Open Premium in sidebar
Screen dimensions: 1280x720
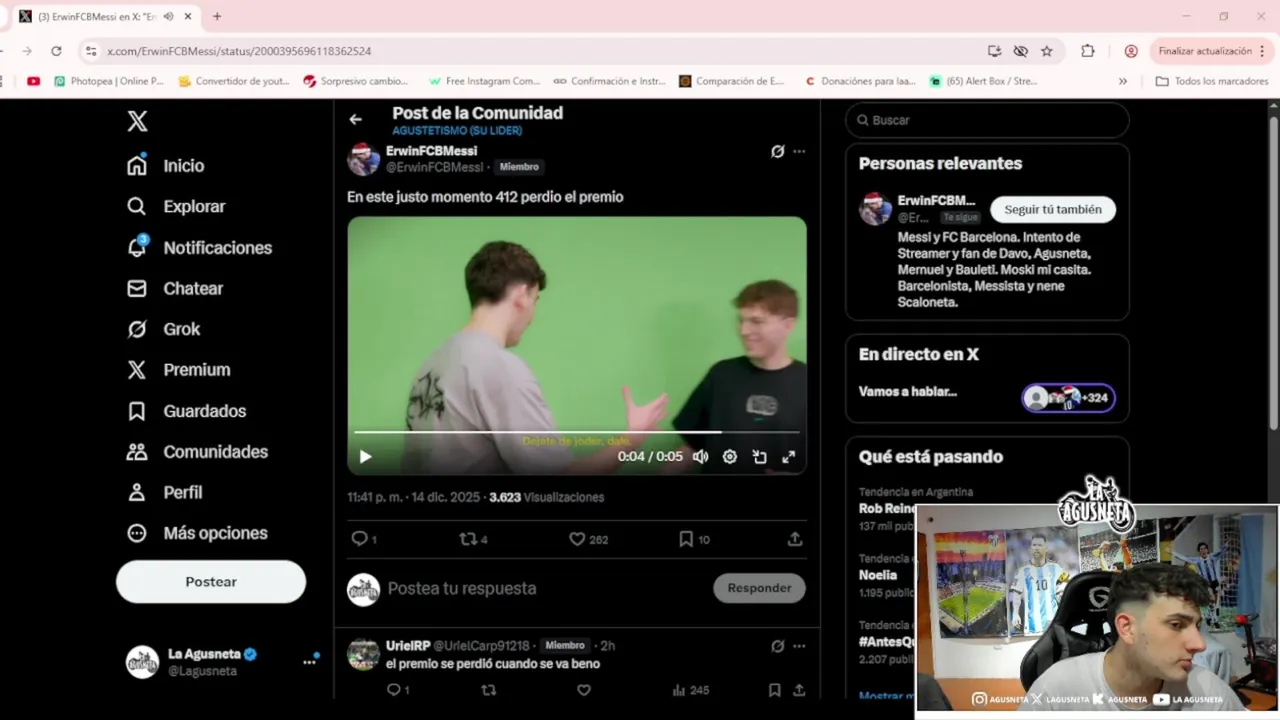point(179,370)
